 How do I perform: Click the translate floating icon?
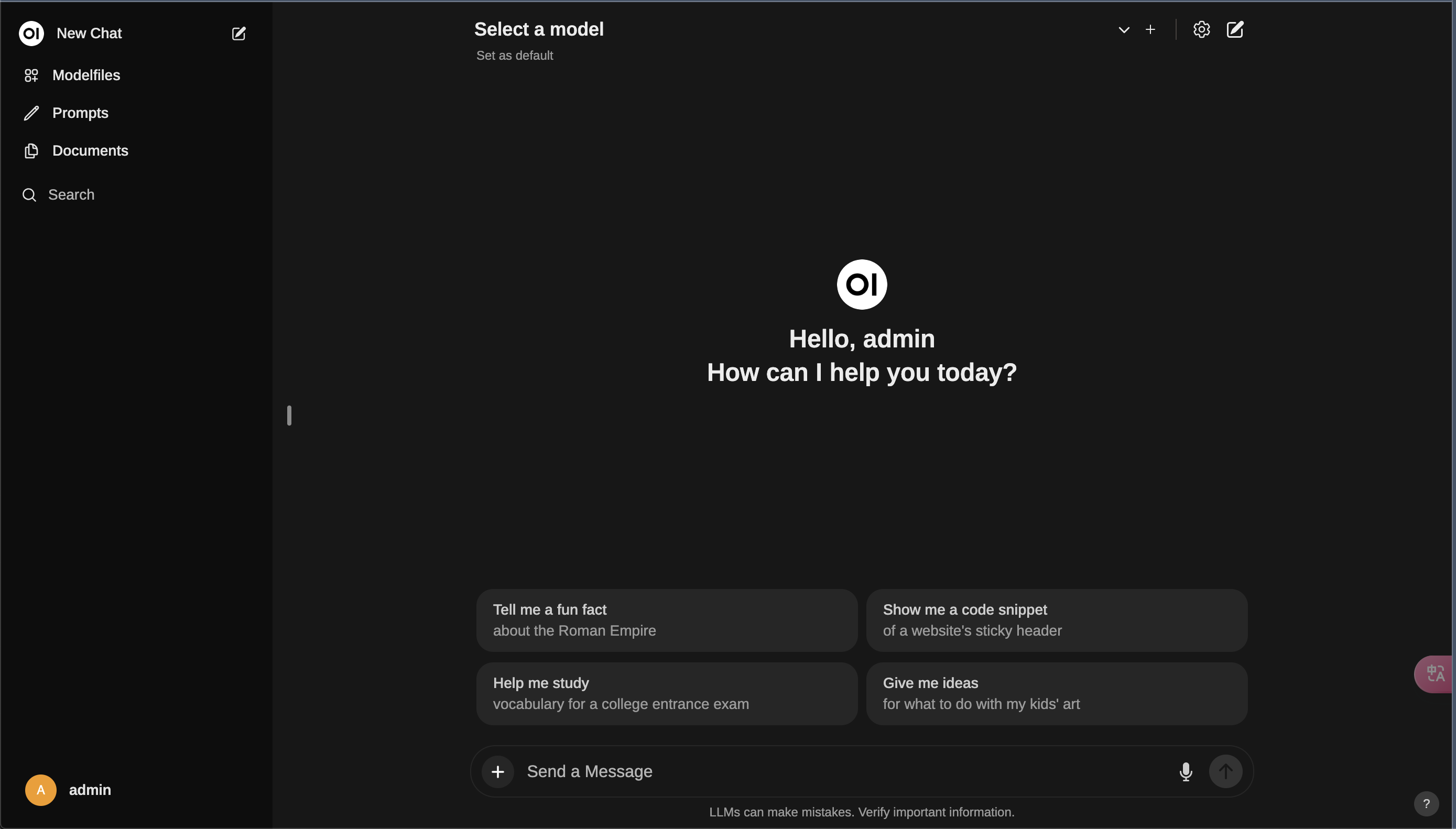coord(1436,674)
